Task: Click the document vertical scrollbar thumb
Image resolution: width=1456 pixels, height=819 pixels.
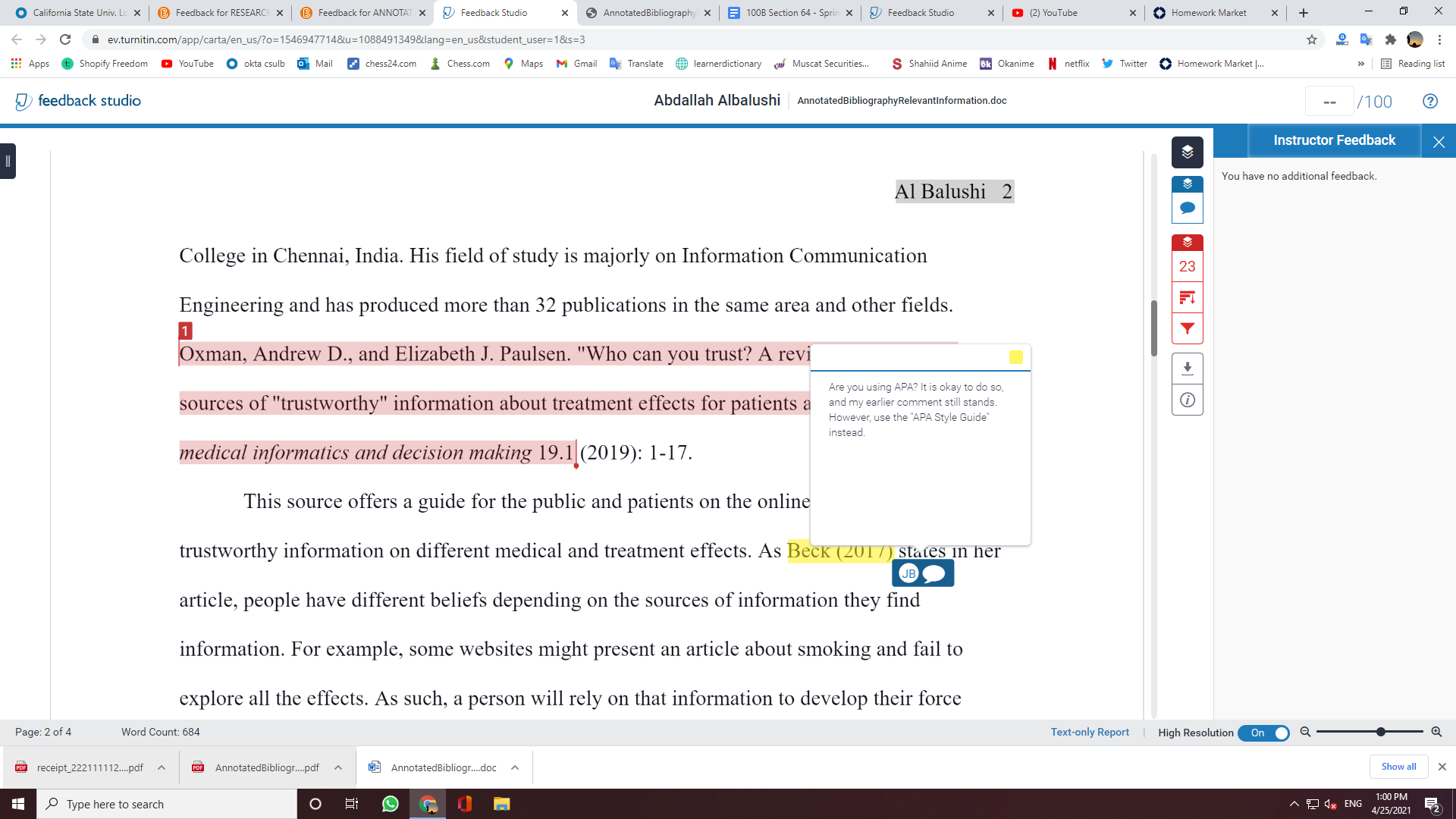Action: pyautogui.click(x=1153, y=328)
